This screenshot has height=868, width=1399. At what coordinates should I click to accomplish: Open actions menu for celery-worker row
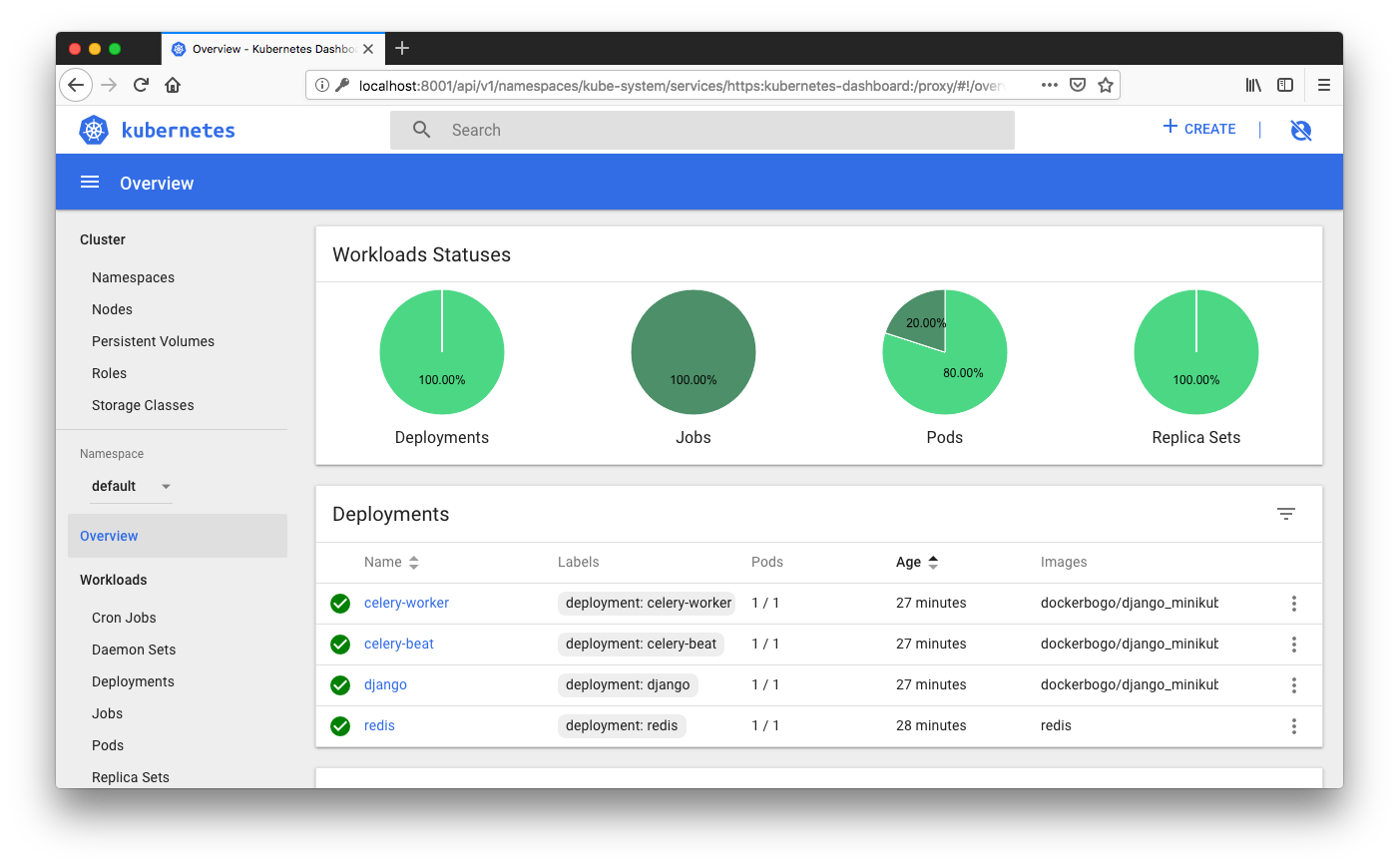click(x=1294, y=604)
